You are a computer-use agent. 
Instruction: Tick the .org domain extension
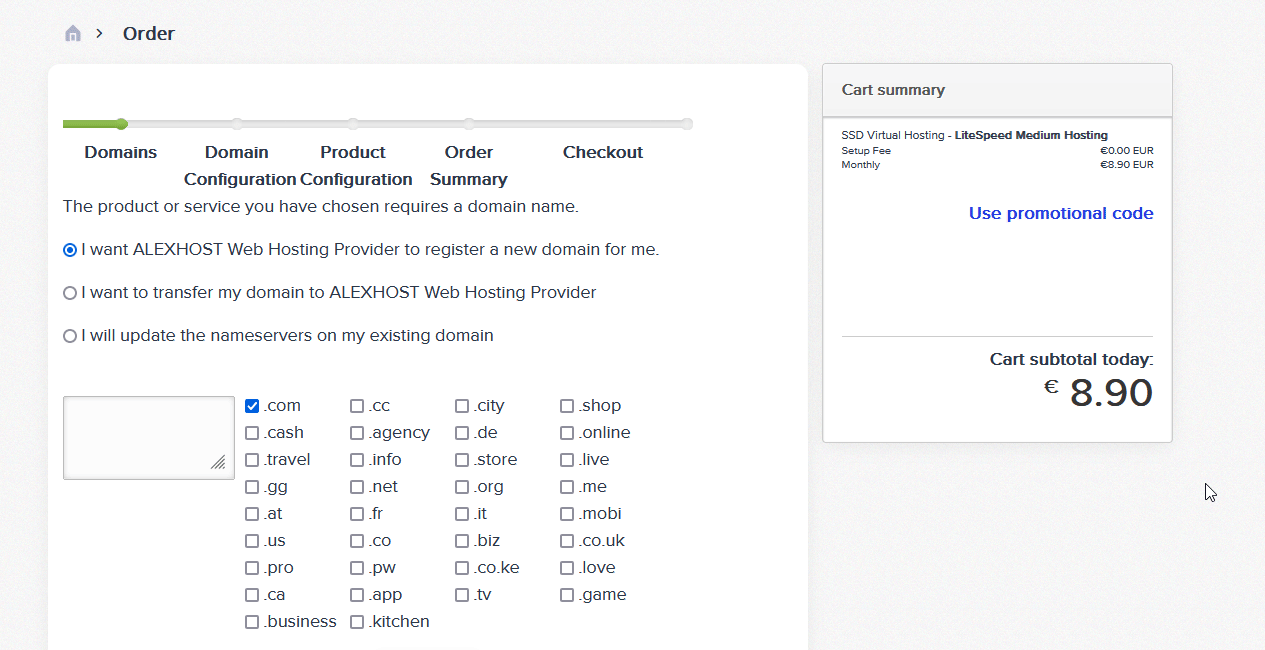462,487
